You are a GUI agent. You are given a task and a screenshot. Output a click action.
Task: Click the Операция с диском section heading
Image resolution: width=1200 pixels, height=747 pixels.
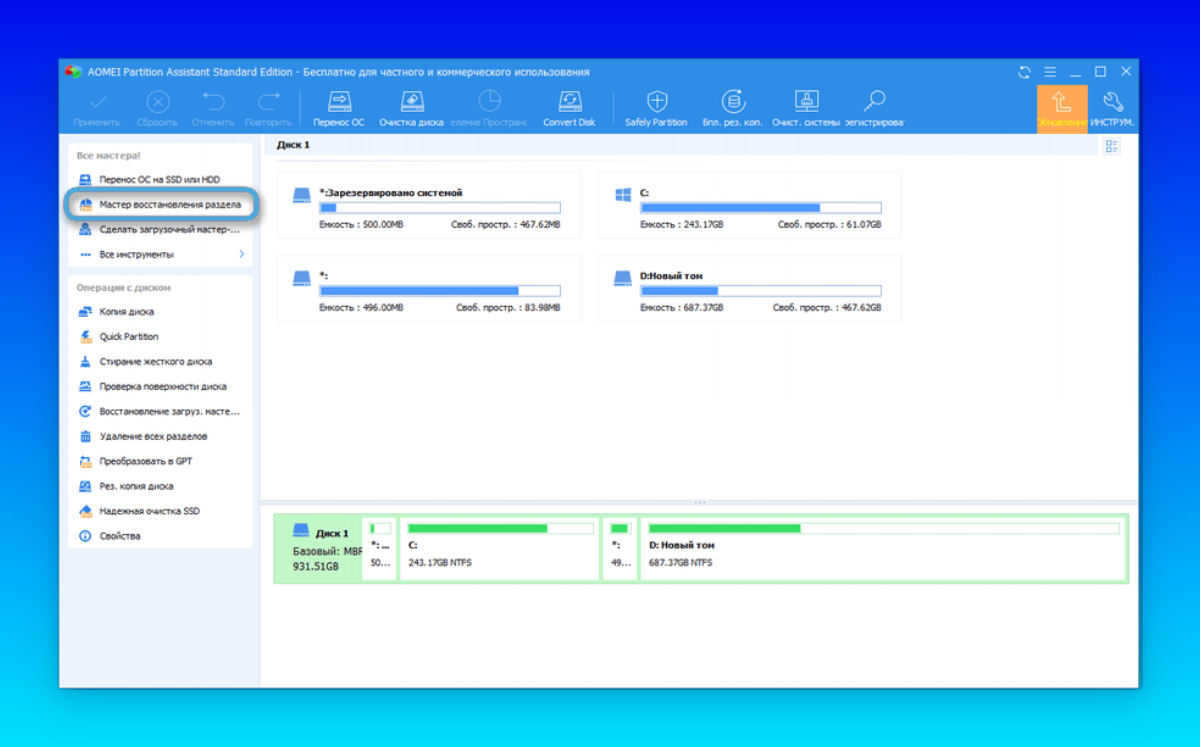tap(124, 287)
